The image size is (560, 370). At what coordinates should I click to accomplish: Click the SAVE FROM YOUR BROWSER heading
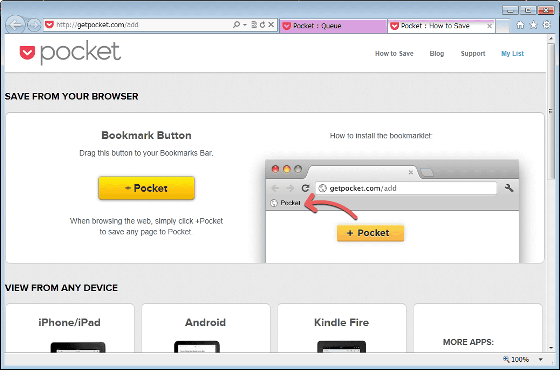(x=71, y=96)
